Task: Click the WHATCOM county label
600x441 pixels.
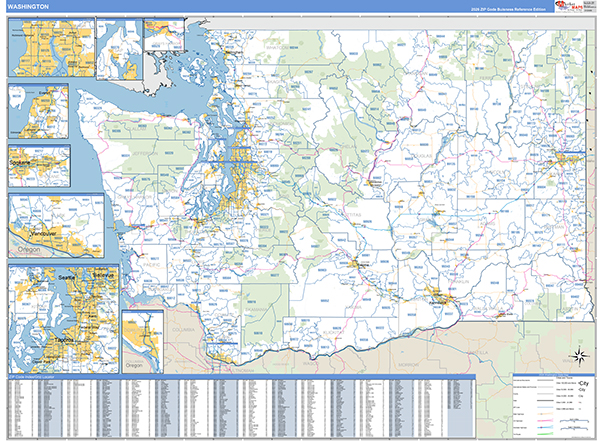Action: click(277, 48)
